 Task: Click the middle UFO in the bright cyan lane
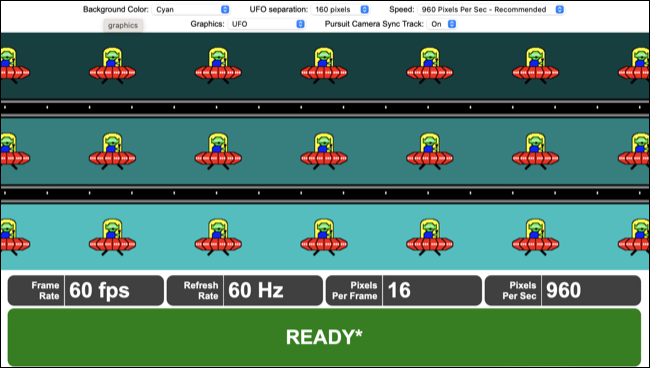(x=324, y=237)
